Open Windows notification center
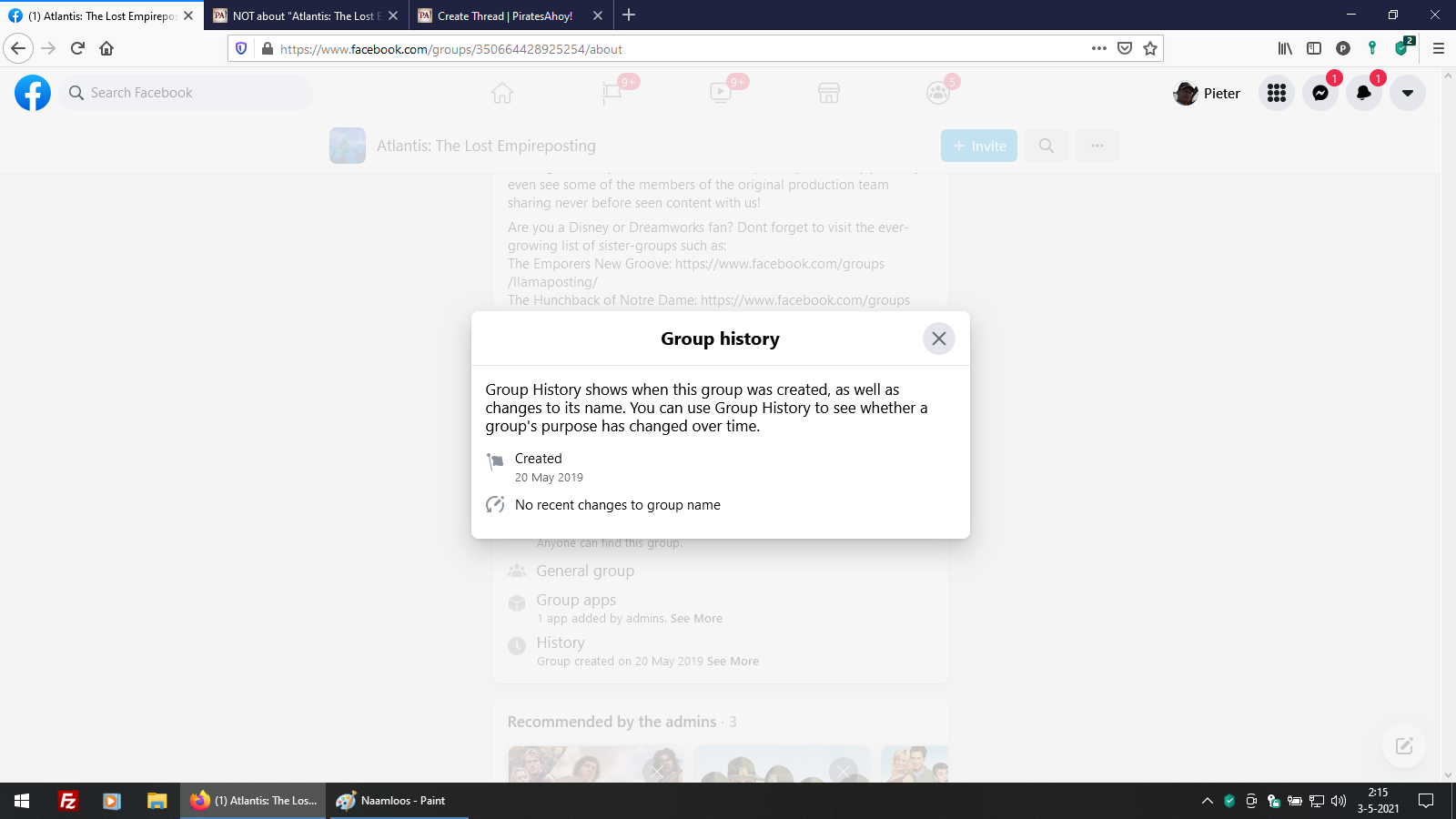 1426,801
